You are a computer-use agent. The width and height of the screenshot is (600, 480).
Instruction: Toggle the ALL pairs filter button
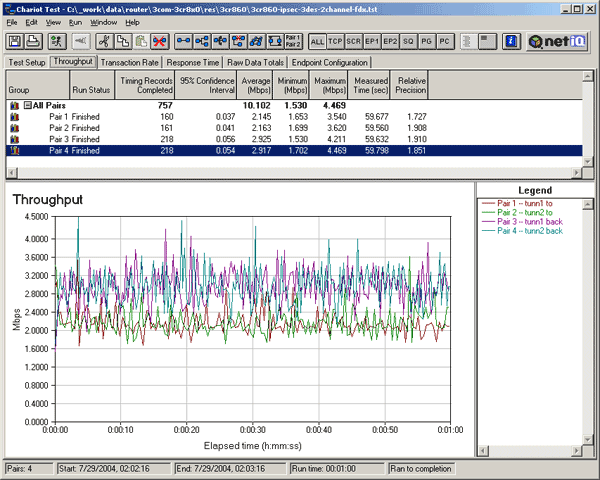tap(318, 41)
